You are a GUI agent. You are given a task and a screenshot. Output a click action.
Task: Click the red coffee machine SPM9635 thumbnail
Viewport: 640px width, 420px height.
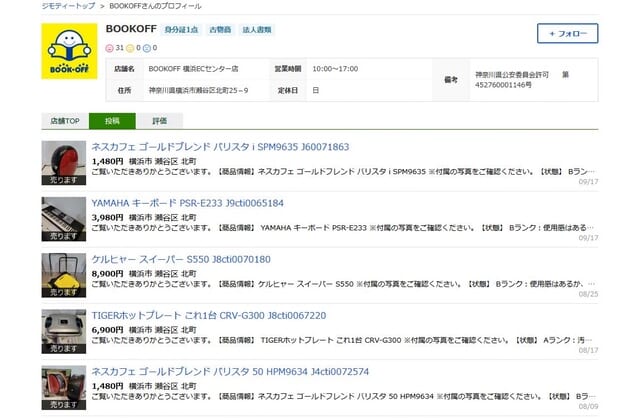(x=64, y=163)
